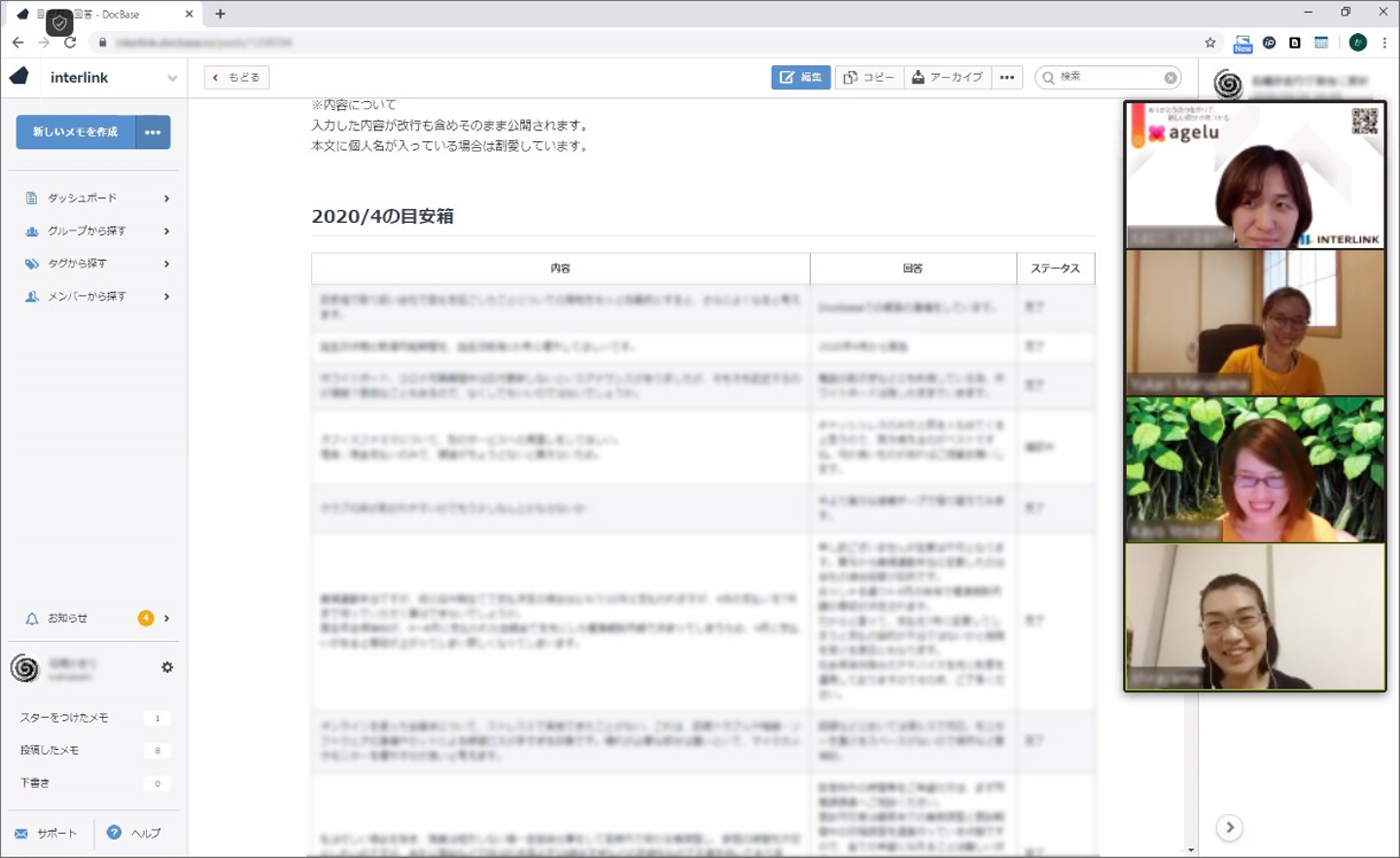Click the ダッシュボード document icon
The width and height of the screenshot is (1400, 858).
point(31,198)
